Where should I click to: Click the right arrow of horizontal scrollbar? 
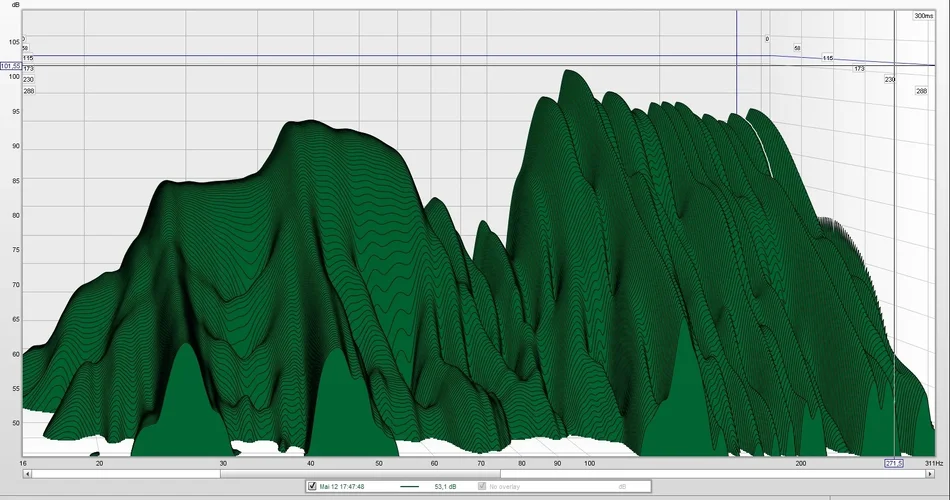tap(930, 473)
